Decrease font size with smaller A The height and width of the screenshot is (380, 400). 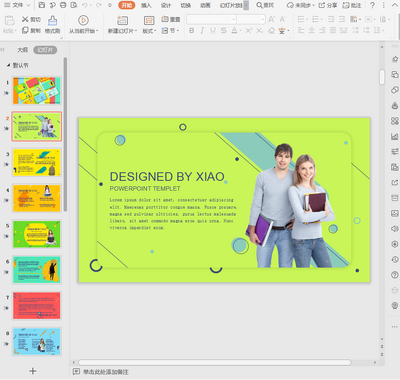(x=283, y=19)
